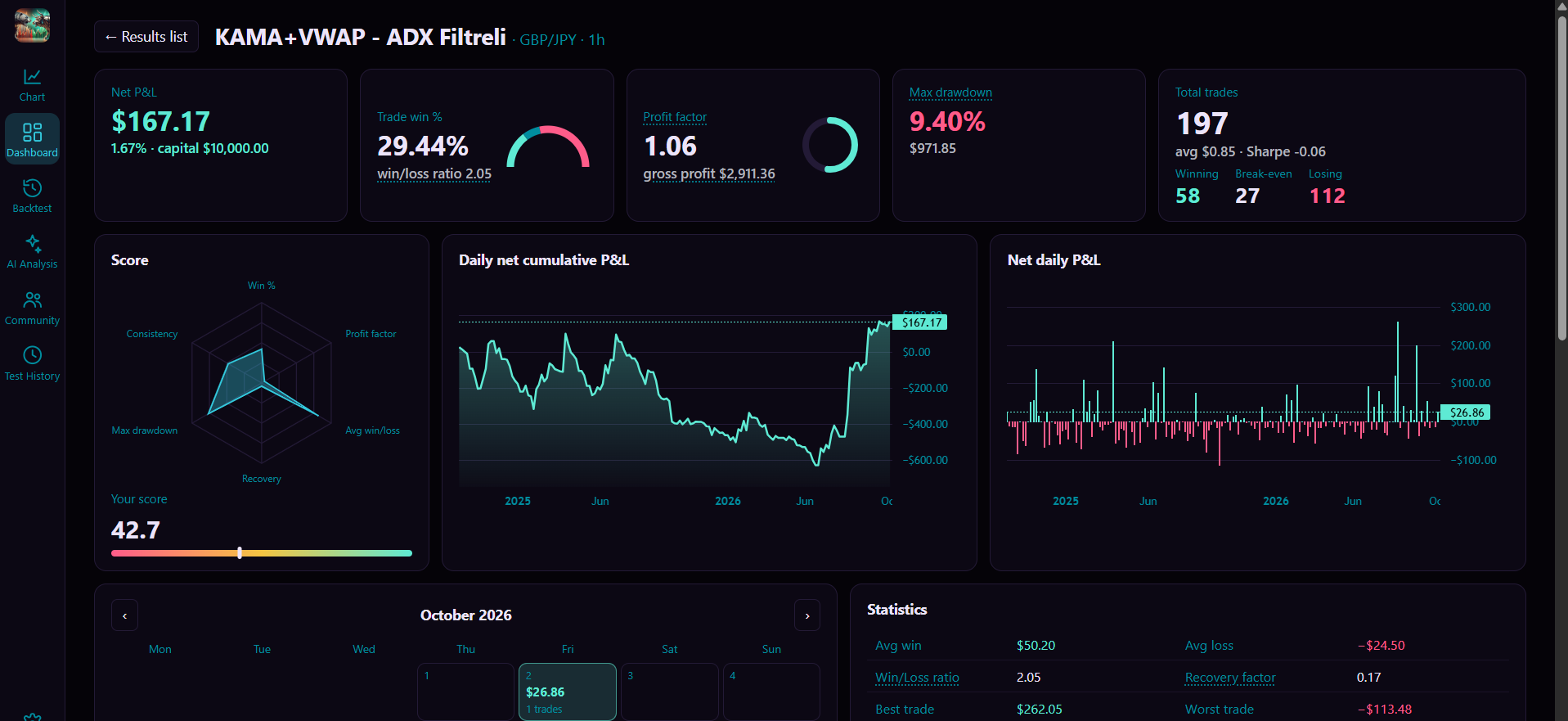
Task: Go back to the Results list
Action: [x=146, y=37]
